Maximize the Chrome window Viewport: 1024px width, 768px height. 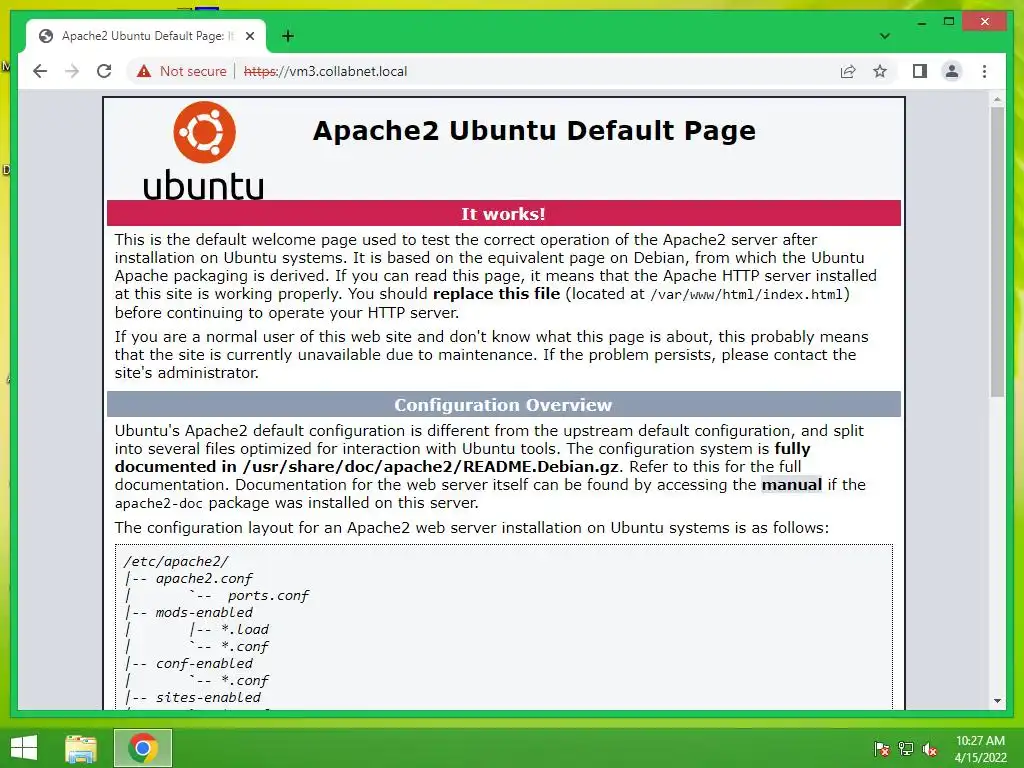click(949, 22)
